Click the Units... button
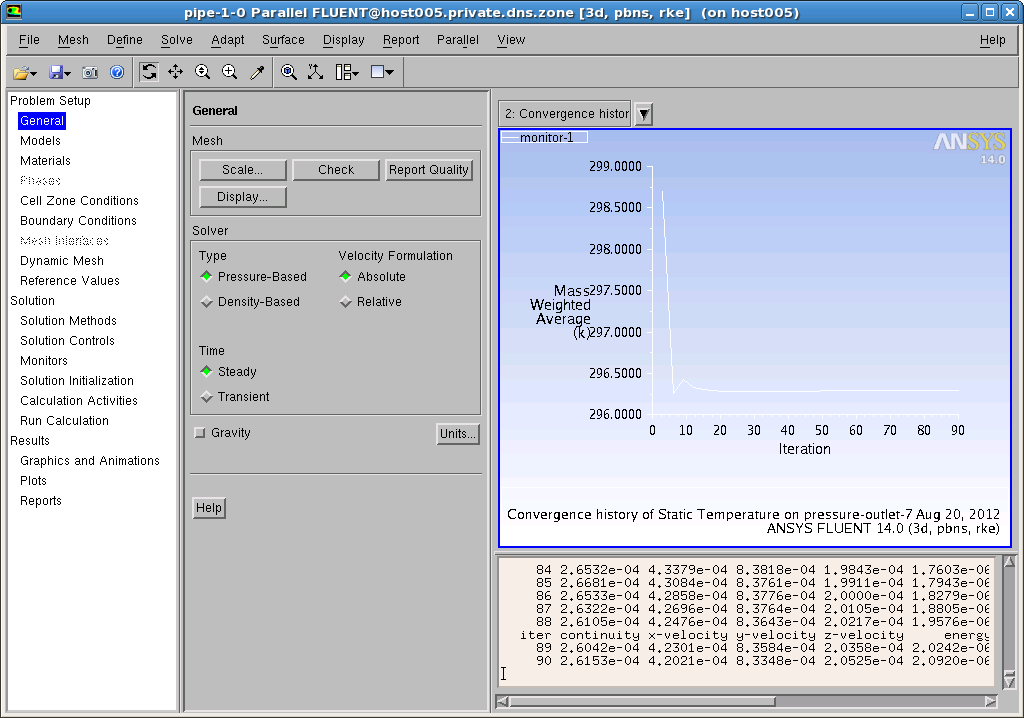The width and height of the screenshot is (1024, 718). tap(458, 434)
